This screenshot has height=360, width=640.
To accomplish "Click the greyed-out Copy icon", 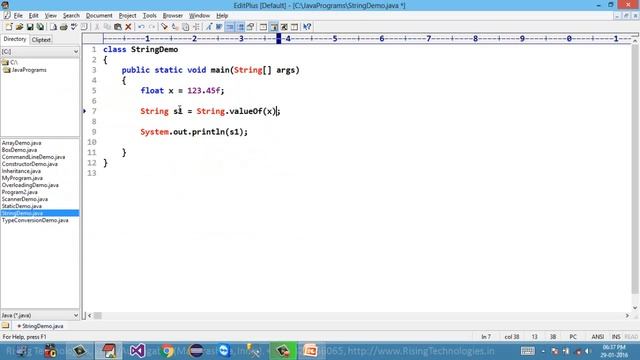I will point(107,27).
